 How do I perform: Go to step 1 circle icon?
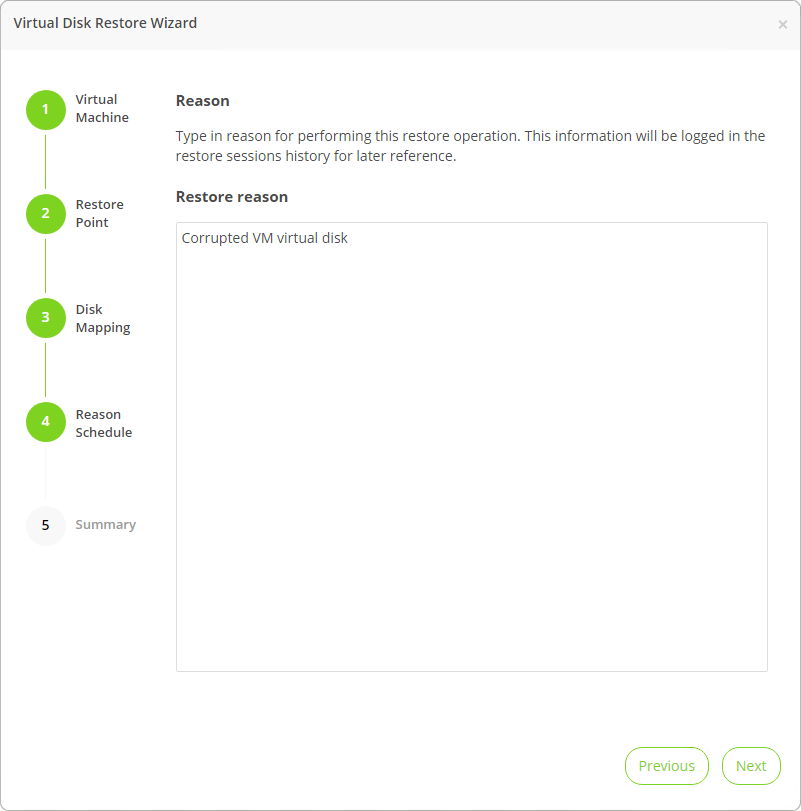click(x=46, y=110)
